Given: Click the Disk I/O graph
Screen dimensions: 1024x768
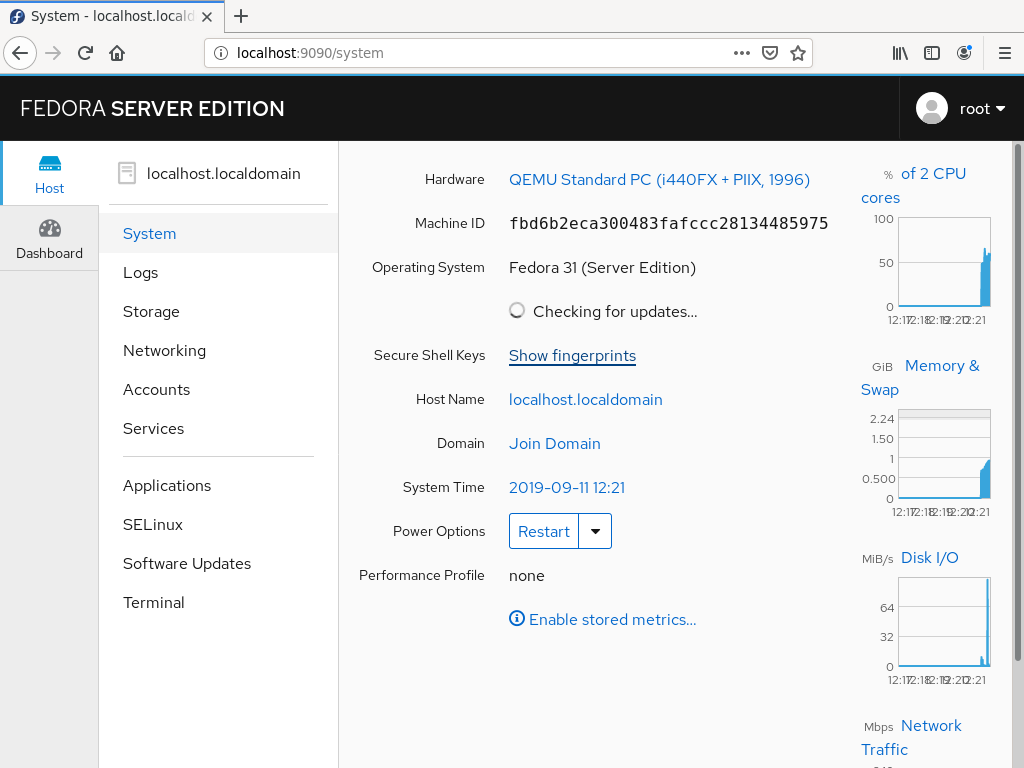Looking at the screenshot, I should coord(944,622).
